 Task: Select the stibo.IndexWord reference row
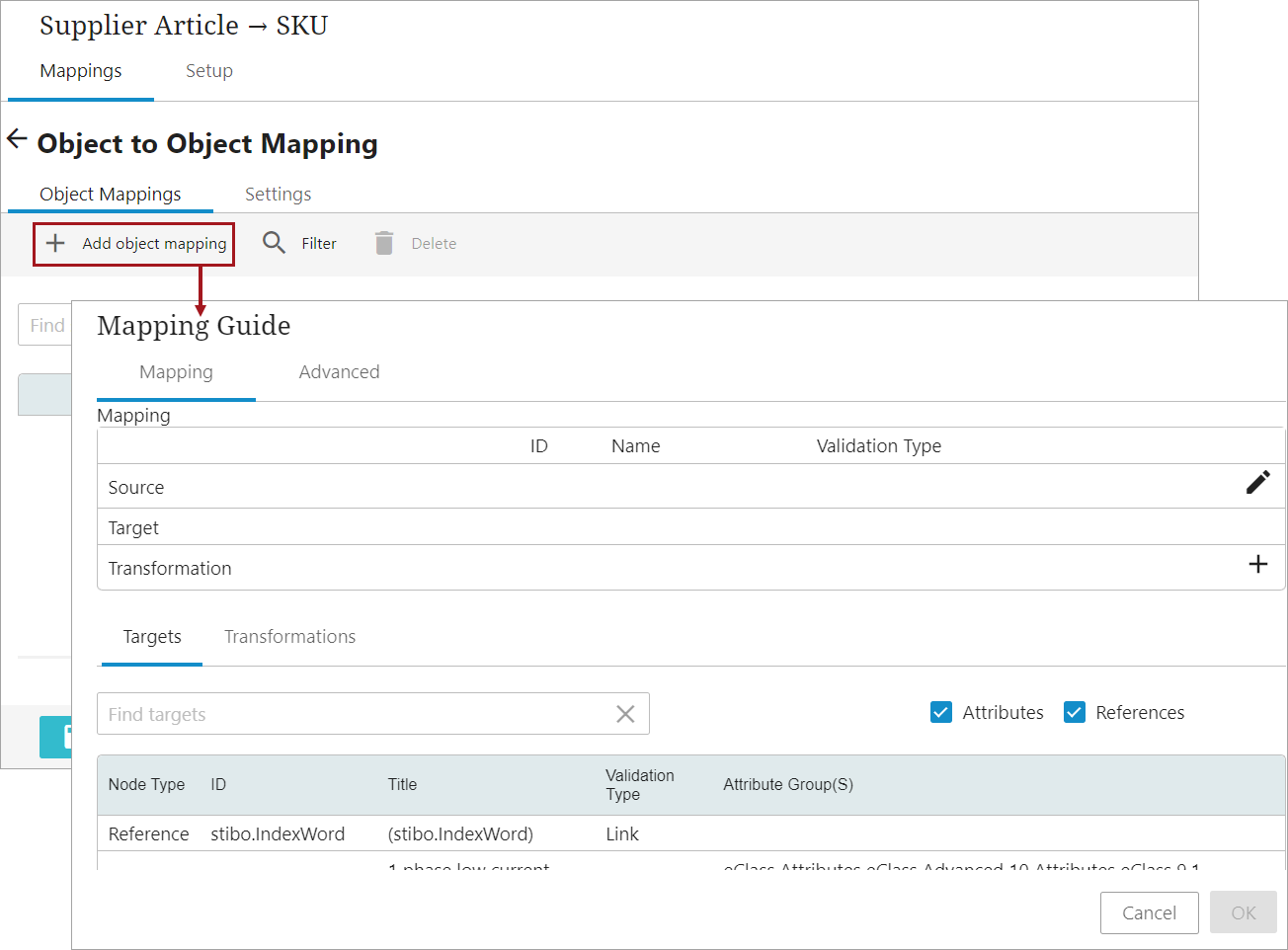pos(278,833)
